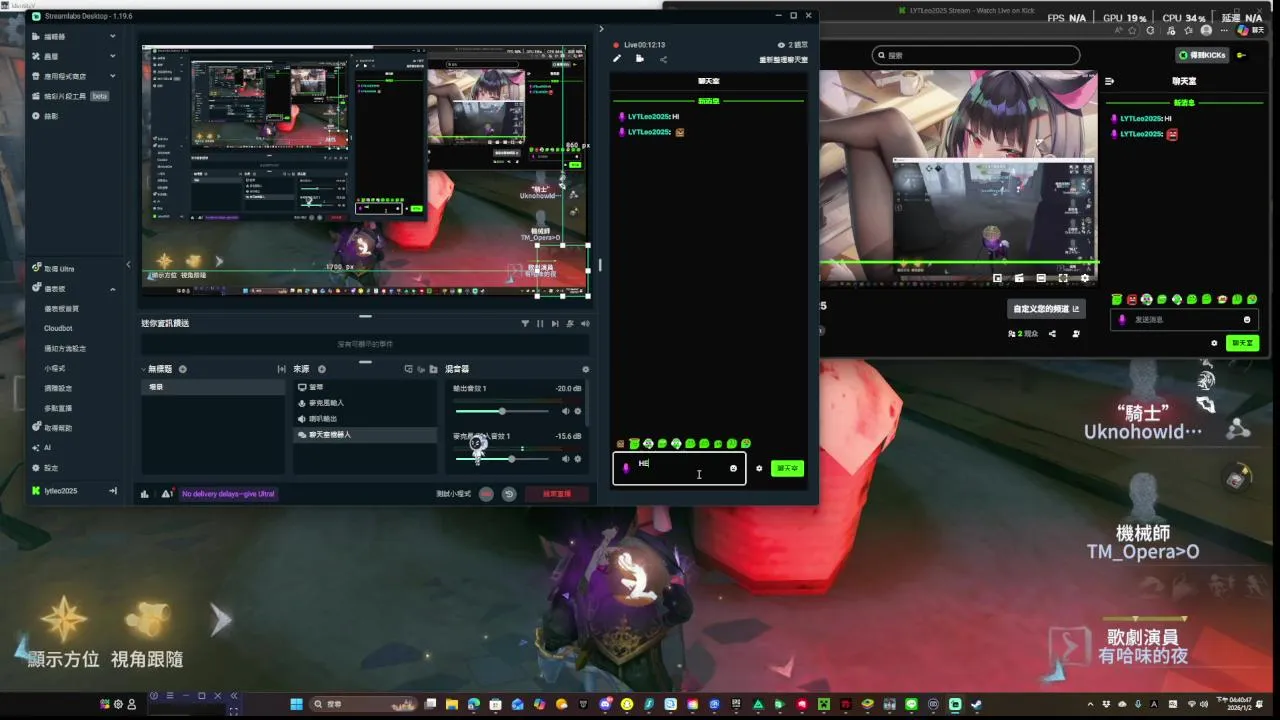Click the Streamlabs chat message input field

pos(679,468)
